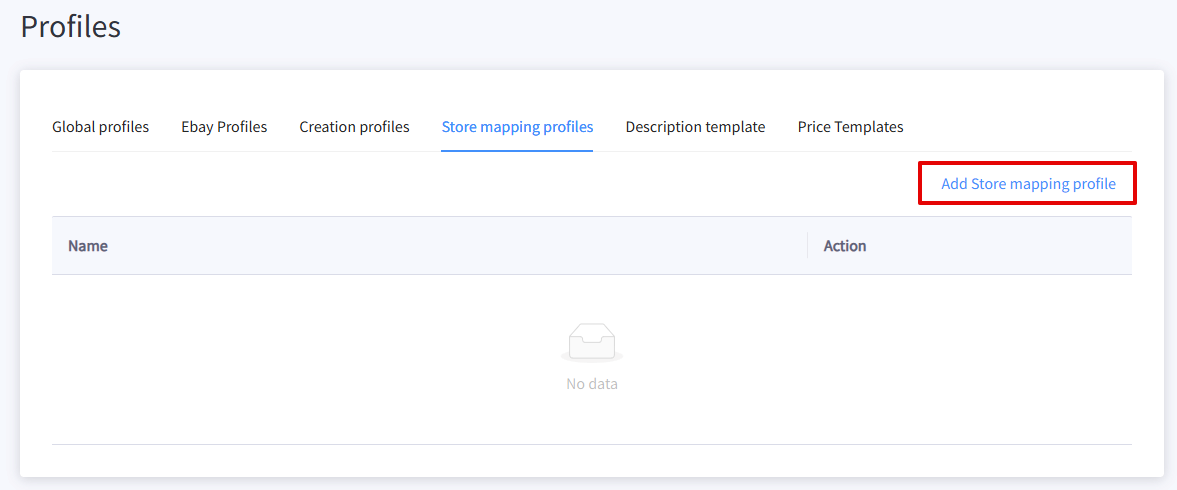The image size is (1177, 490).
Task: Switch to the Global profiles tab
Action: pyautogui.click(x=101, y=127)
